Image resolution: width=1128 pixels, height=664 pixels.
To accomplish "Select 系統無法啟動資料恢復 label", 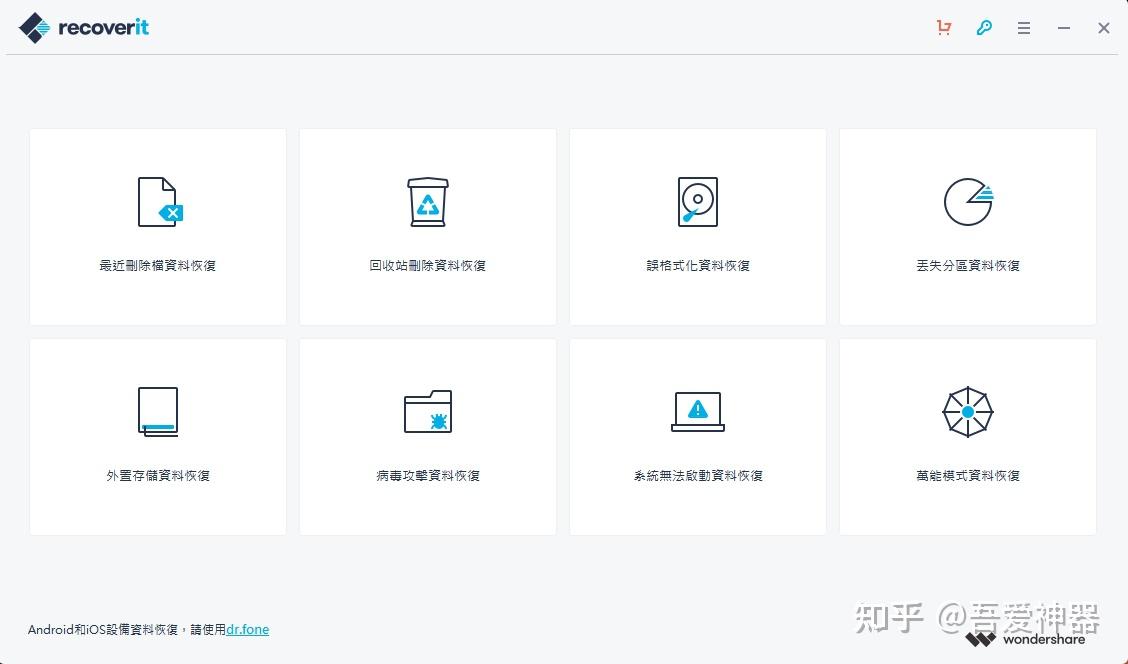I will pos(698,476).
